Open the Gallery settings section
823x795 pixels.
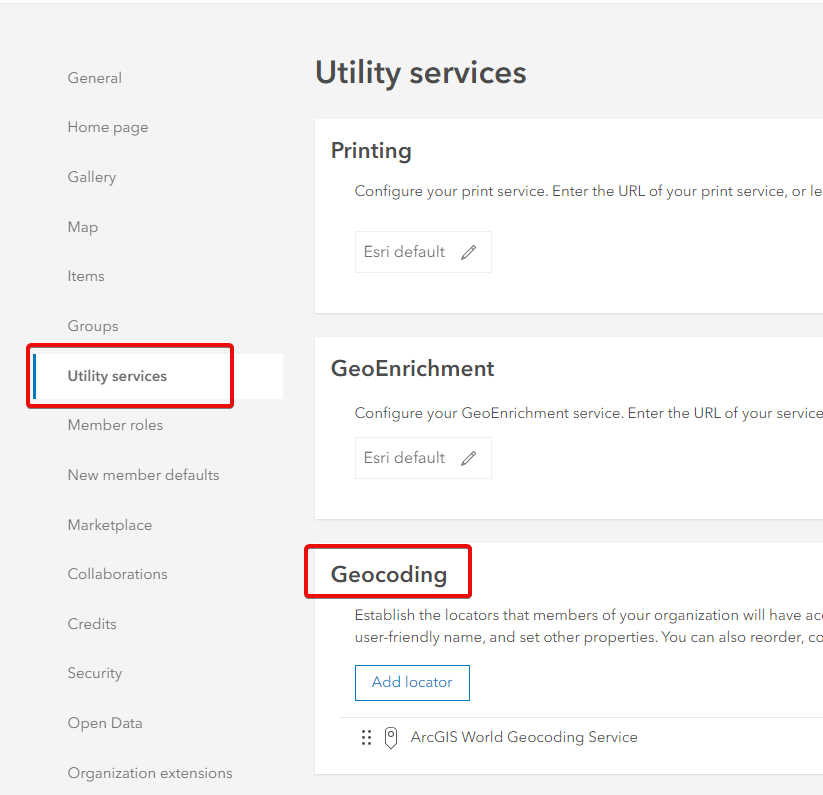[92, 177]
